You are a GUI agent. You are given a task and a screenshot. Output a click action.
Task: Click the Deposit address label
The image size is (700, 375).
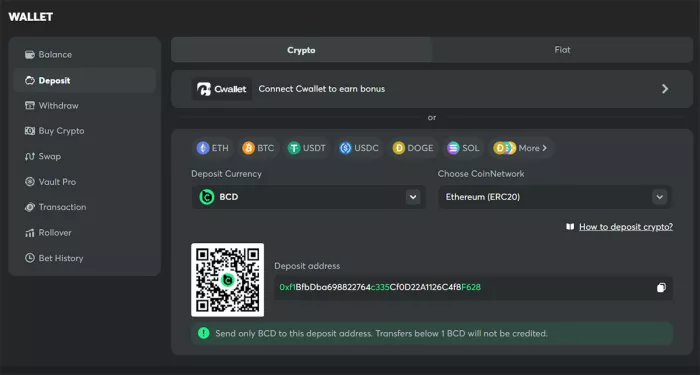(307, 266)
